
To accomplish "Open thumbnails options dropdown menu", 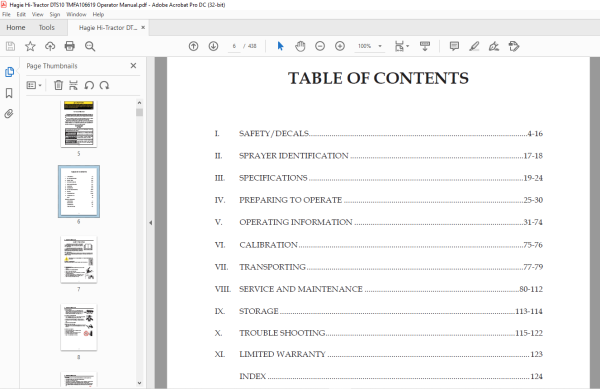I will click(34, 85).
